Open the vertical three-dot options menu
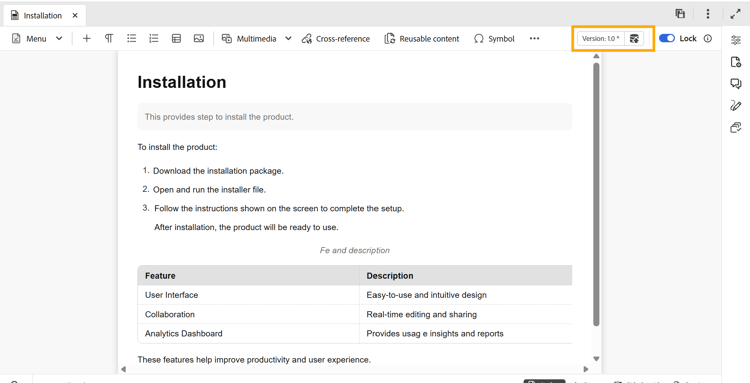 pos(707,14)
